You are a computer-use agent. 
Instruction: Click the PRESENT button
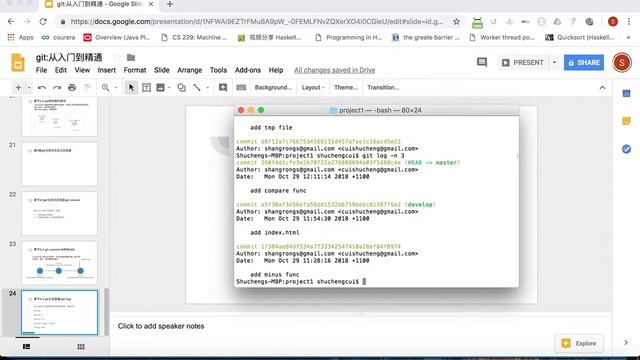523,62
